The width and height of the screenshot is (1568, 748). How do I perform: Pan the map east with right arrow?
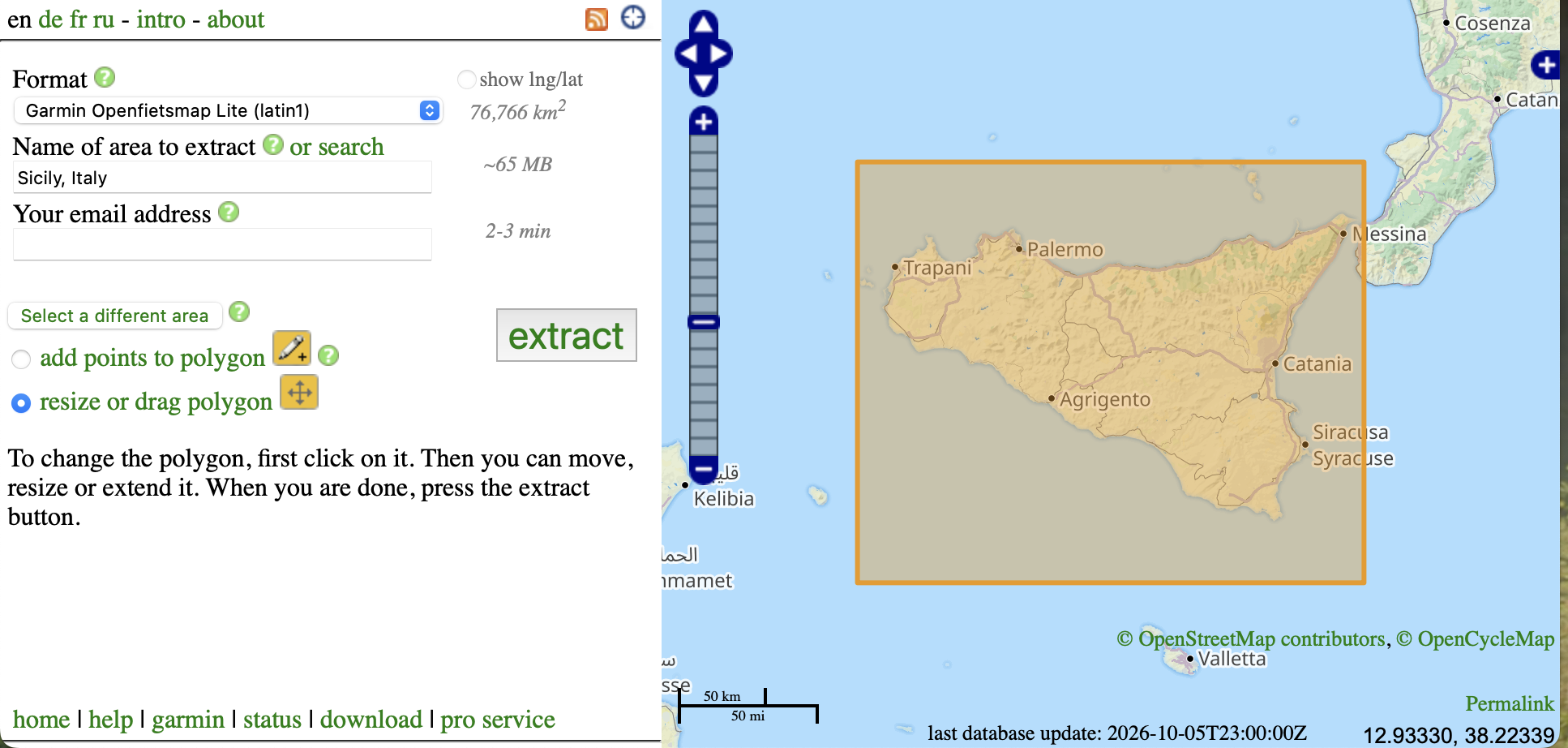point(719,54)
